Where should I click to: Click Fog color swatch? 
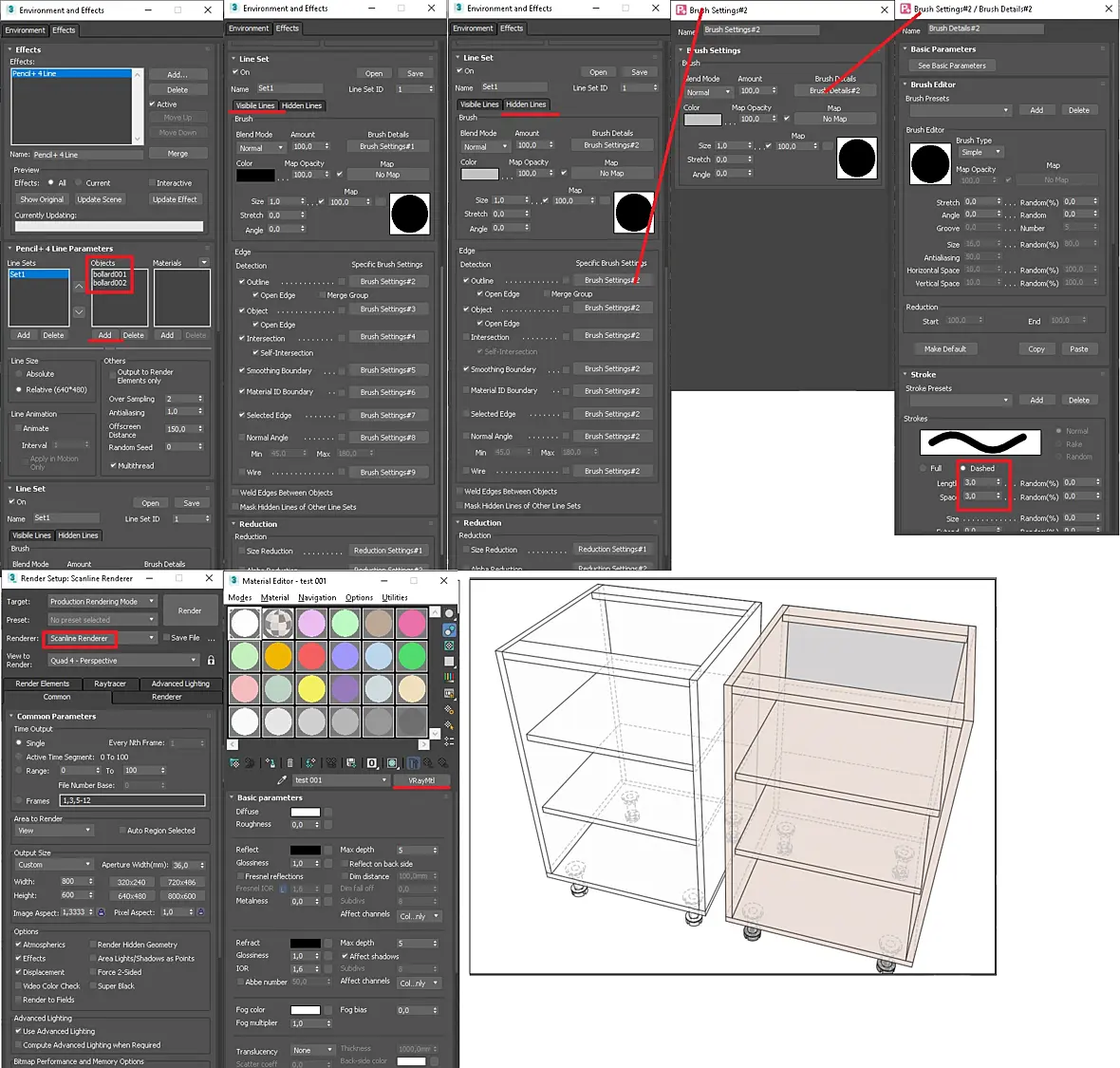click(x=305, y=1010)
